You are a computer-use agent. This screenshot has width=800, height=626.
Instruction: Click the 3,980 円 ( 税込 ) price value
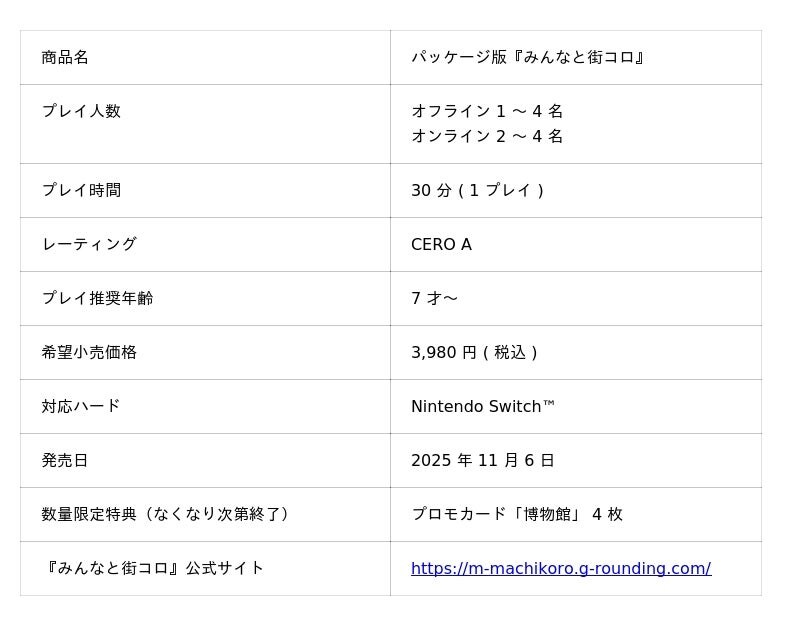474,353
